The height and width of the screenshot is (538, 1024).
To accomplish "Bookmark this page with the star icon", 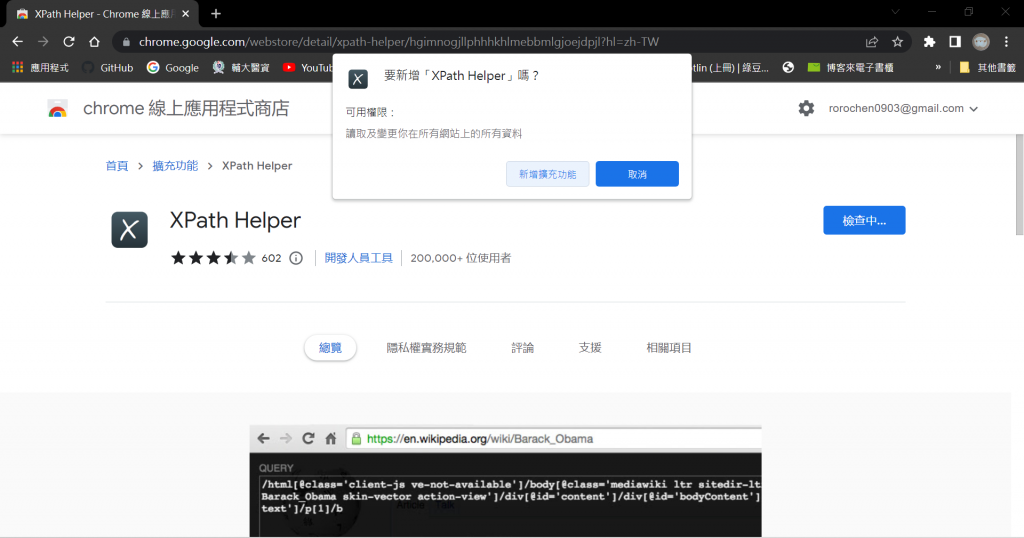I will 897,42.
